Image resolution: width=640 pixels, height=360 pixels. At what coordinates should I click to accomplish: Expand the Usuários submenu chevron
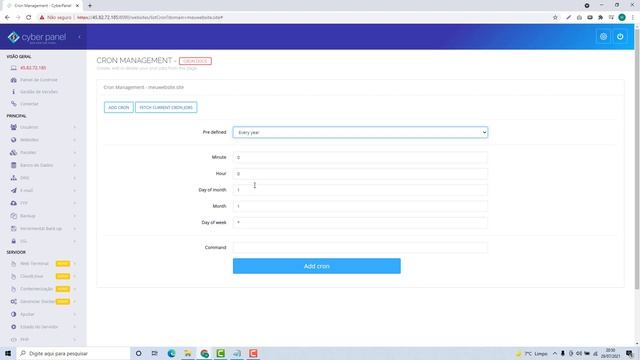click(x=75, y=127)
